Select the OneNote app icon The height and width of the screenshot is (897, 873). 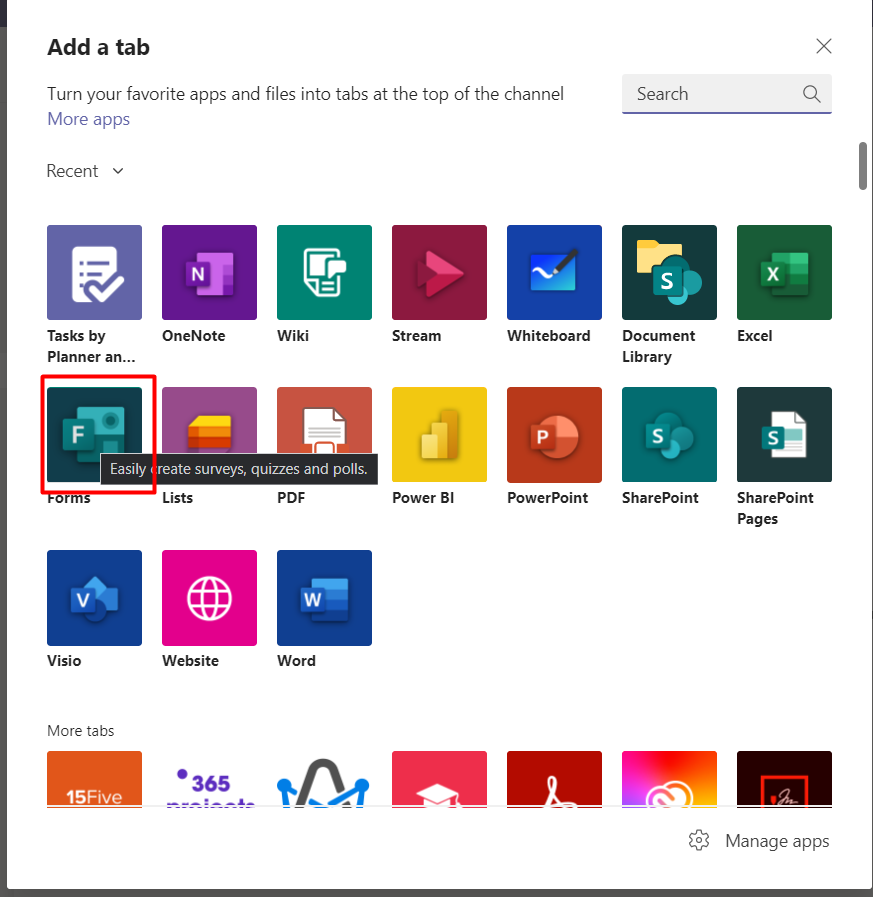tap(209, 272)
